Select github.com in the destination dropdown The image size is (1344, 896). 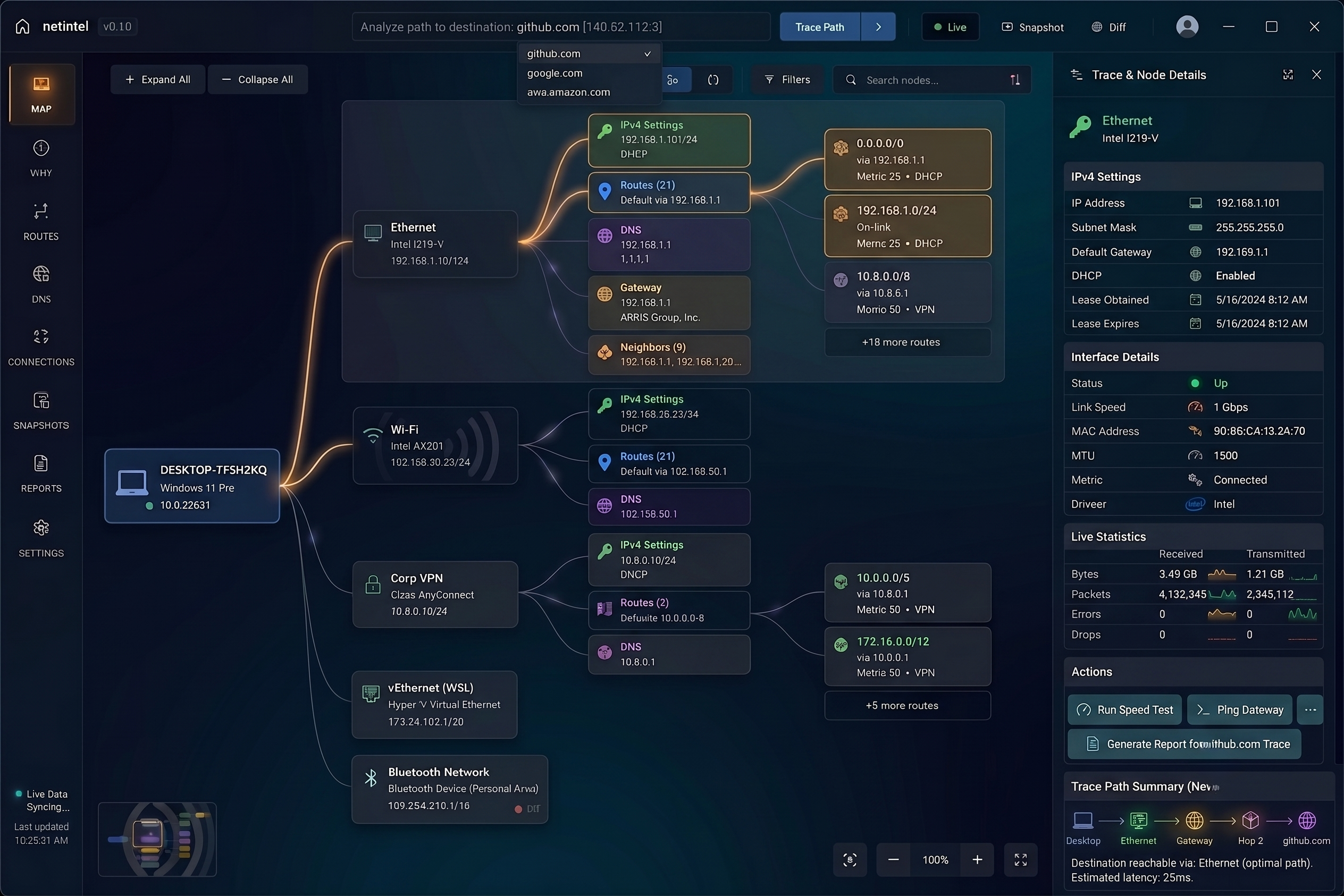click(x=589, y=54)
